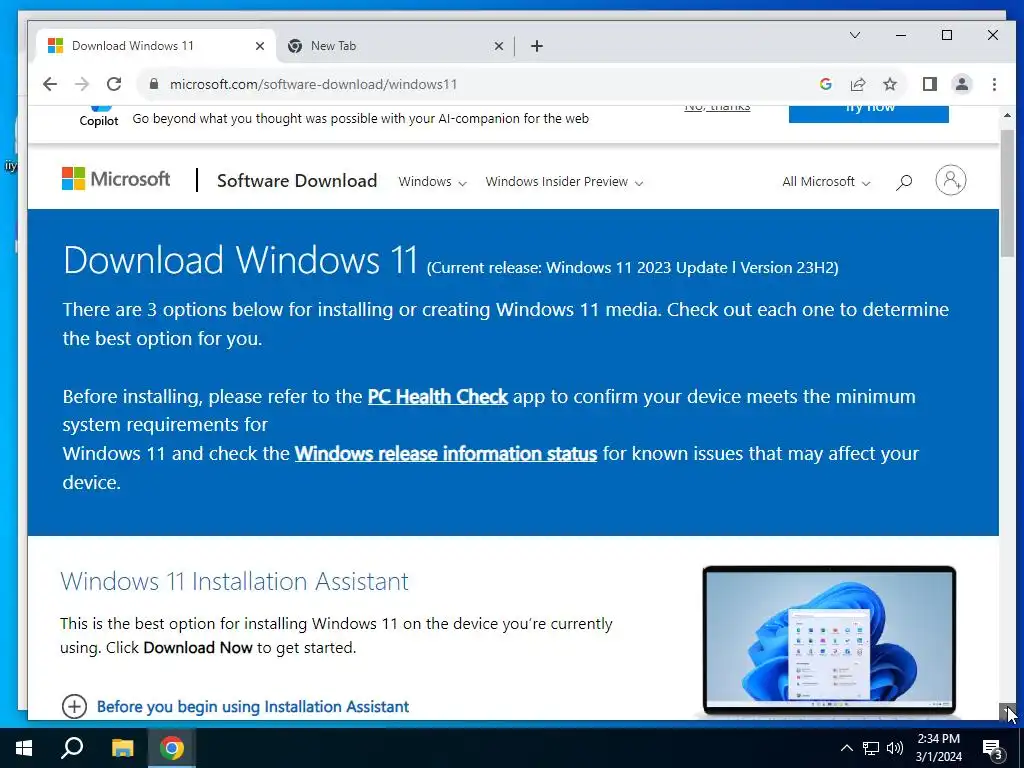The height and width of the screenshot is (768, 1024).
Task: Open Chrome three-dot menu
Action: [x=994, y=84]
